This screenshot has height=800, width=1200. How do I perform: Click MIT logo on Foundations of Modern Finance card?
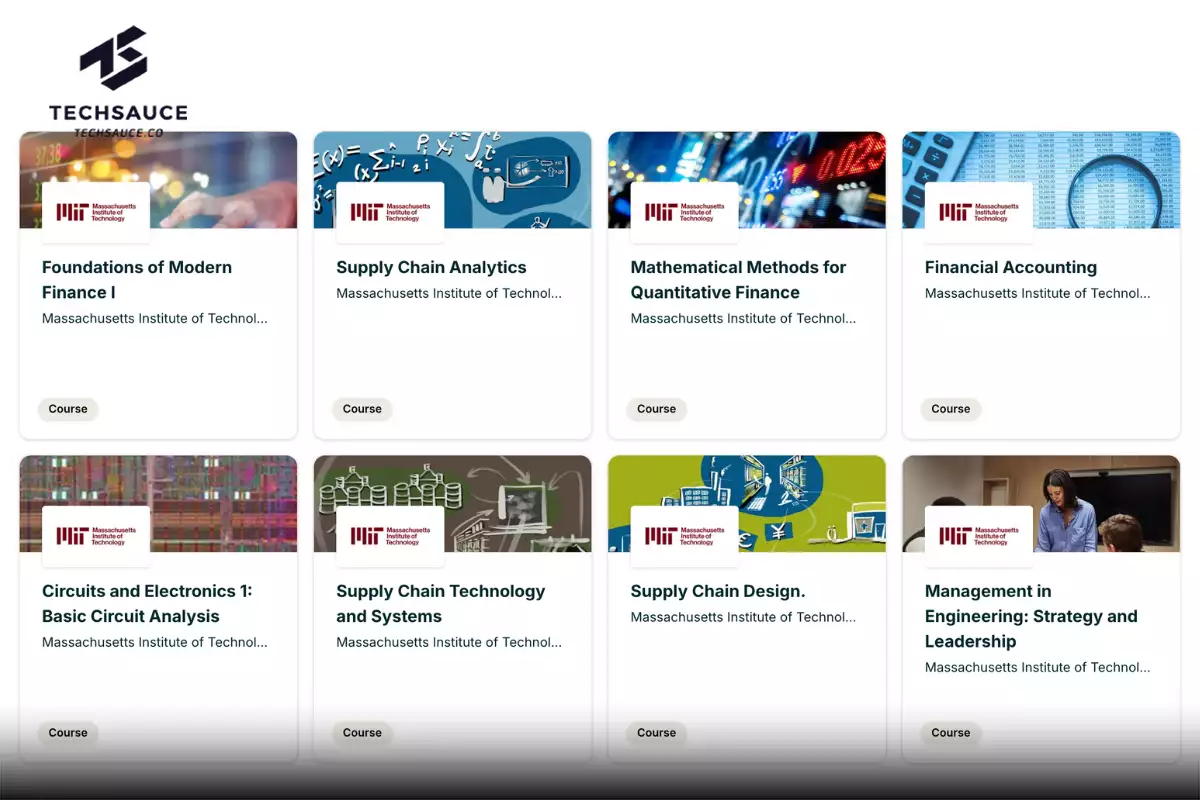pos(96,212)
